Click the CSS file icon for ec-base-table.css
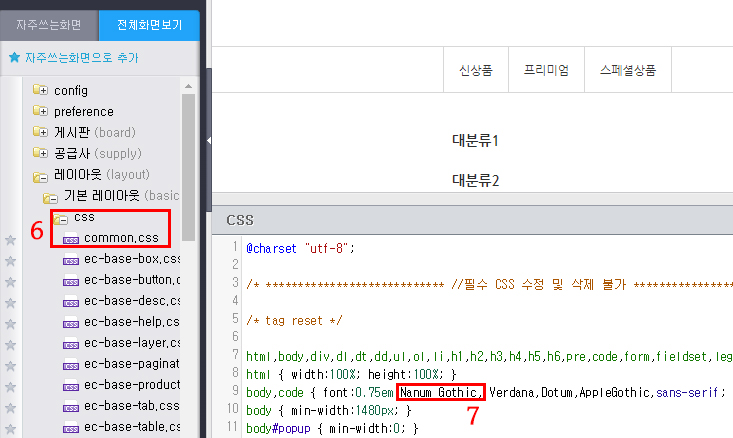The width and height of the screenshot is (733, 438). pos(71,428)
